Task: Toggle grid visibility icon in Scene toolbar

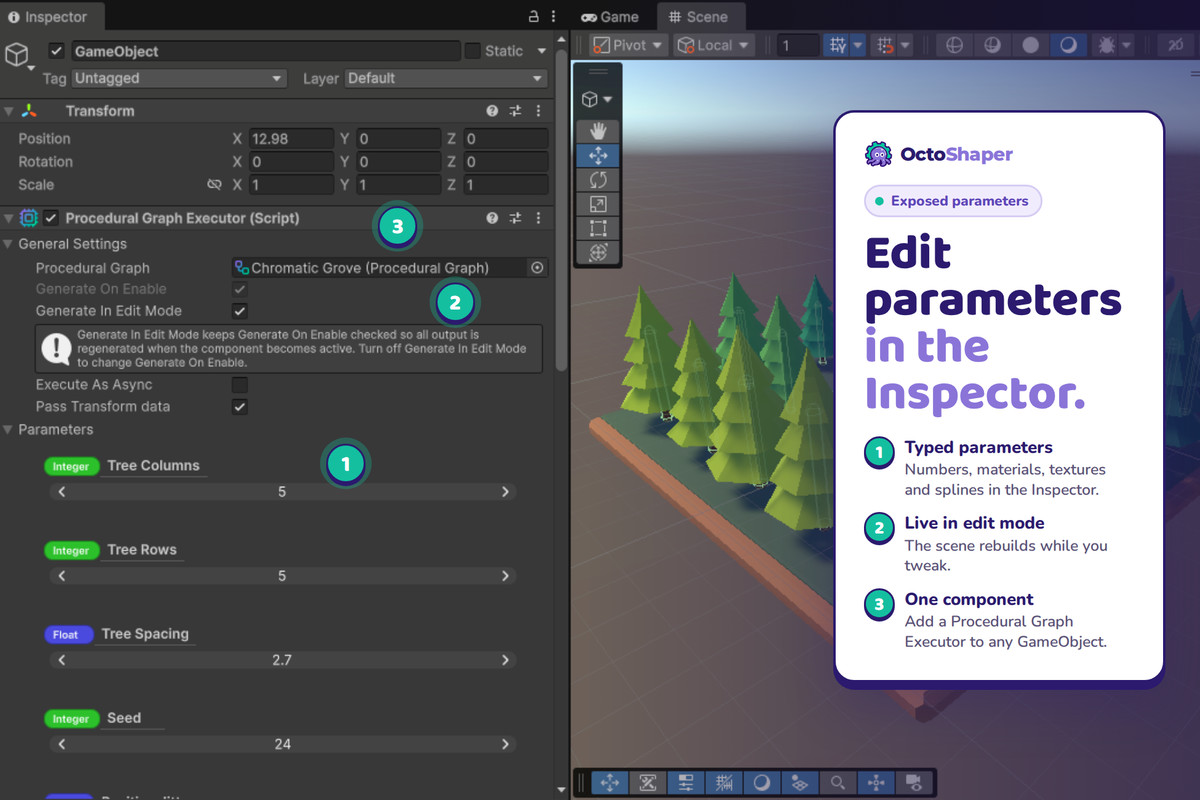Action: coord(836,45)
